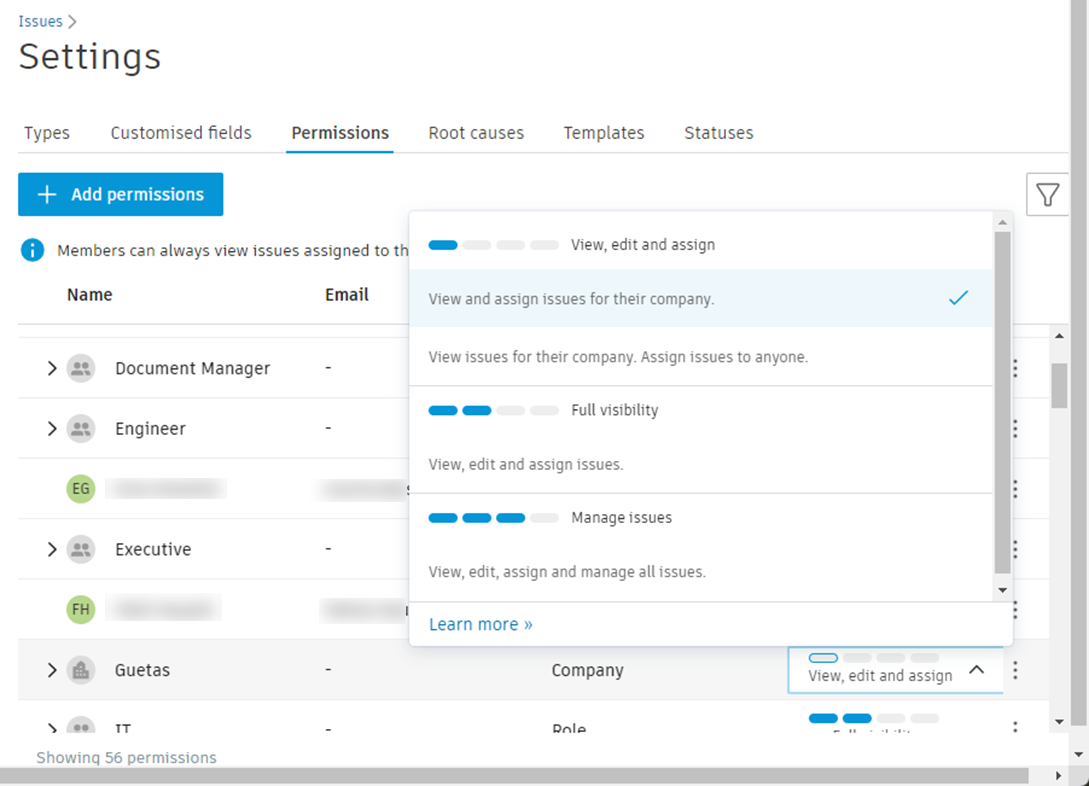Open more options for Document Manager row
Screen dimensions: 1089x786
1015,368
